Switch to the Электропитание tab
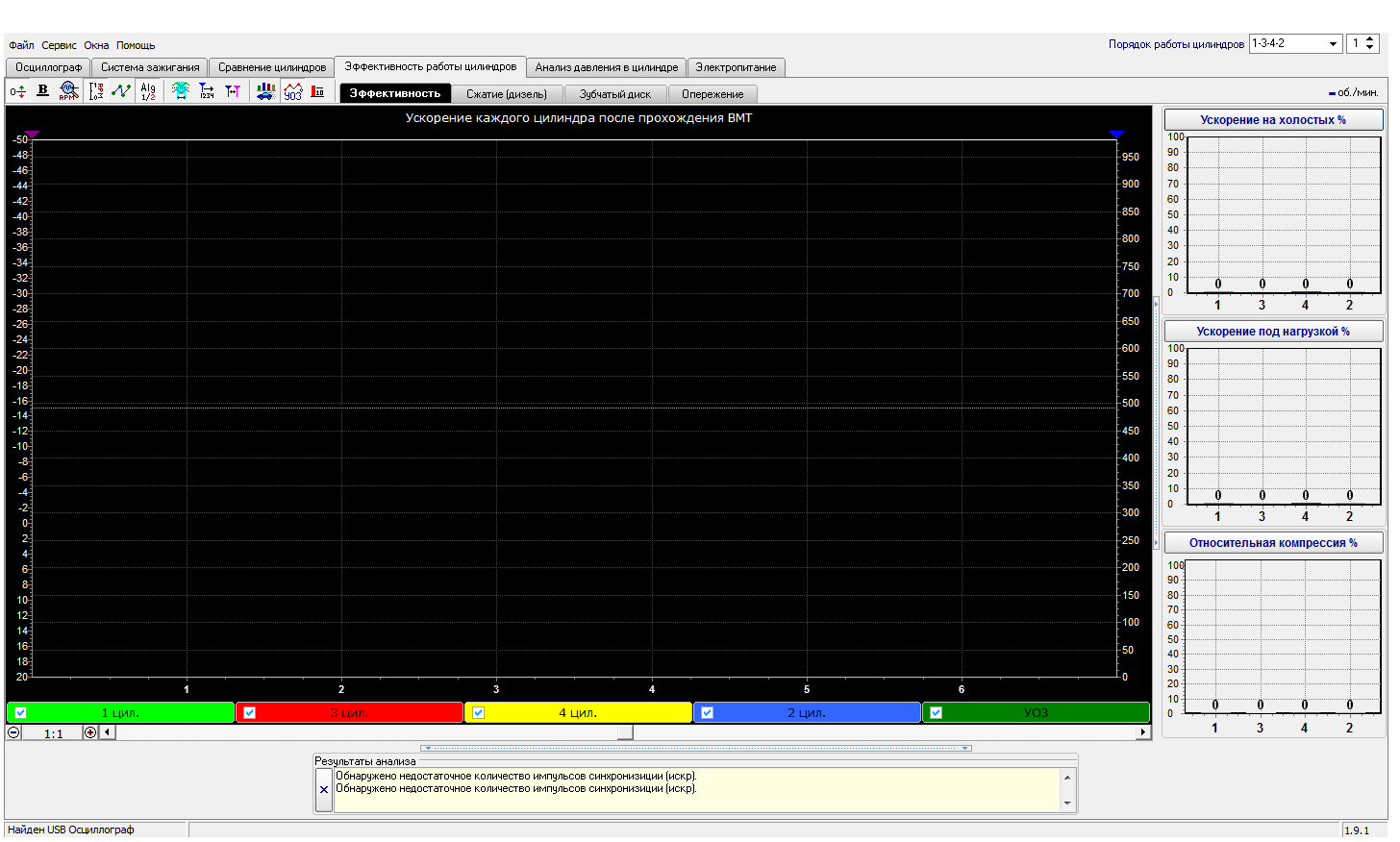The image size is (1400, 842). point(736,67)
